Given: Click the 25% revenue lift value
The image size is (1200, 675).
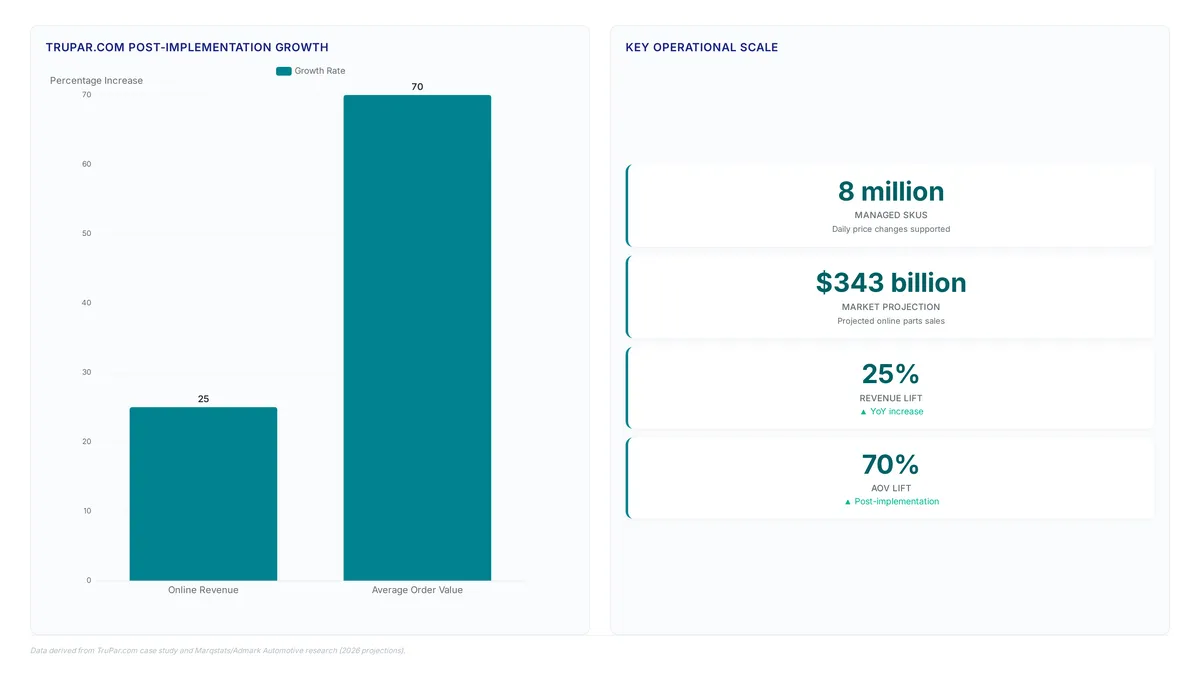Looking at the screenshot, I should 891,374.
